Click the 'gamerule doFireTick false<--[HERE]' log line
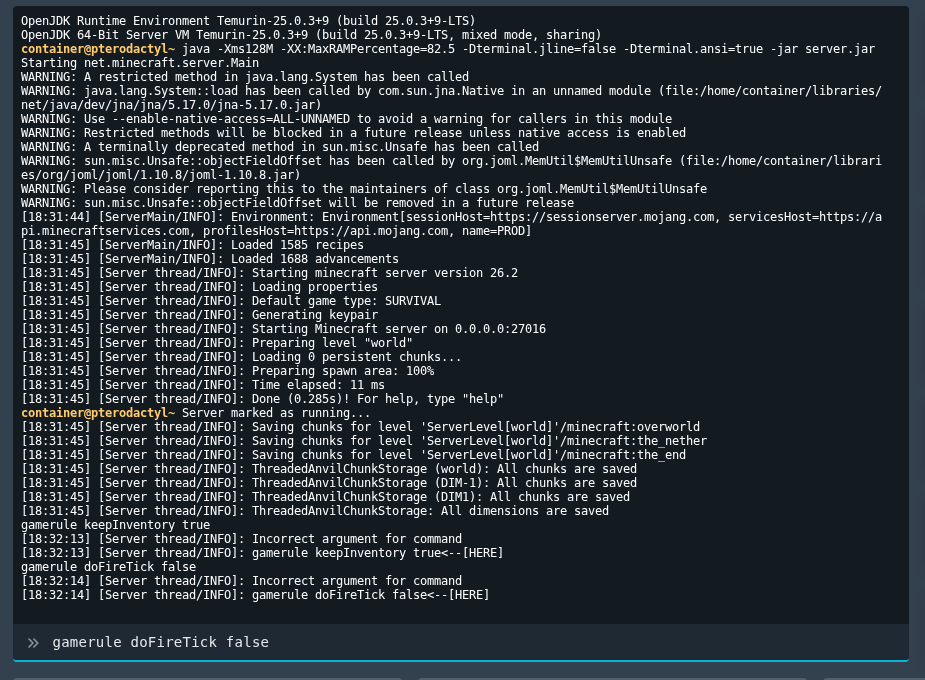Screen dimensions: 925x680 [255, 595]
